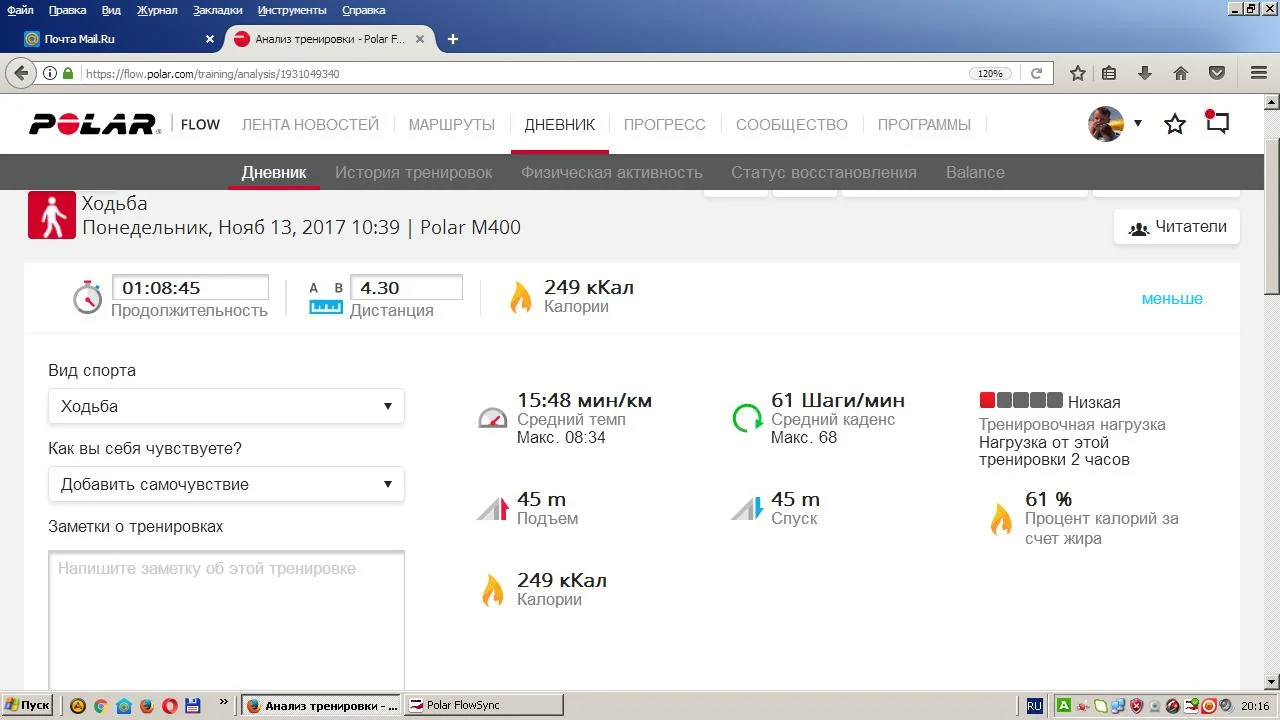Click the fat burn percentage flame icon
Screen dimensions: 1280x720
point(1001,519)
